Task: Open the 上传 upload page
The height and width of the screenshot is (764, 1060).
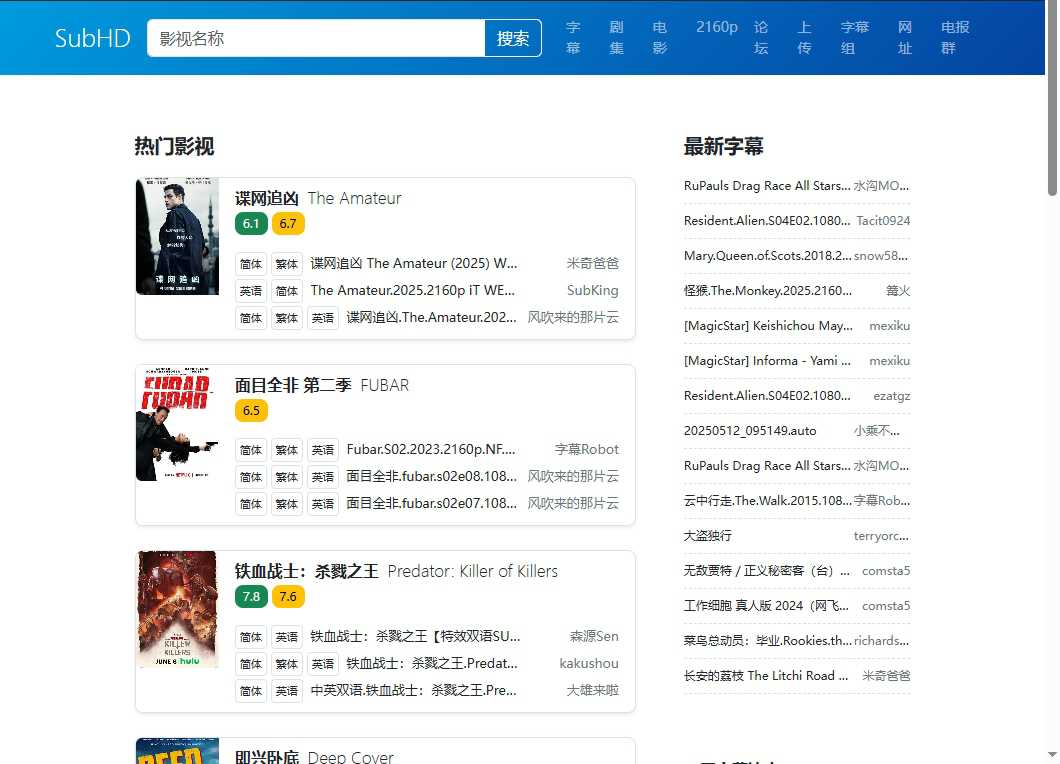Action: coord(804,37)
